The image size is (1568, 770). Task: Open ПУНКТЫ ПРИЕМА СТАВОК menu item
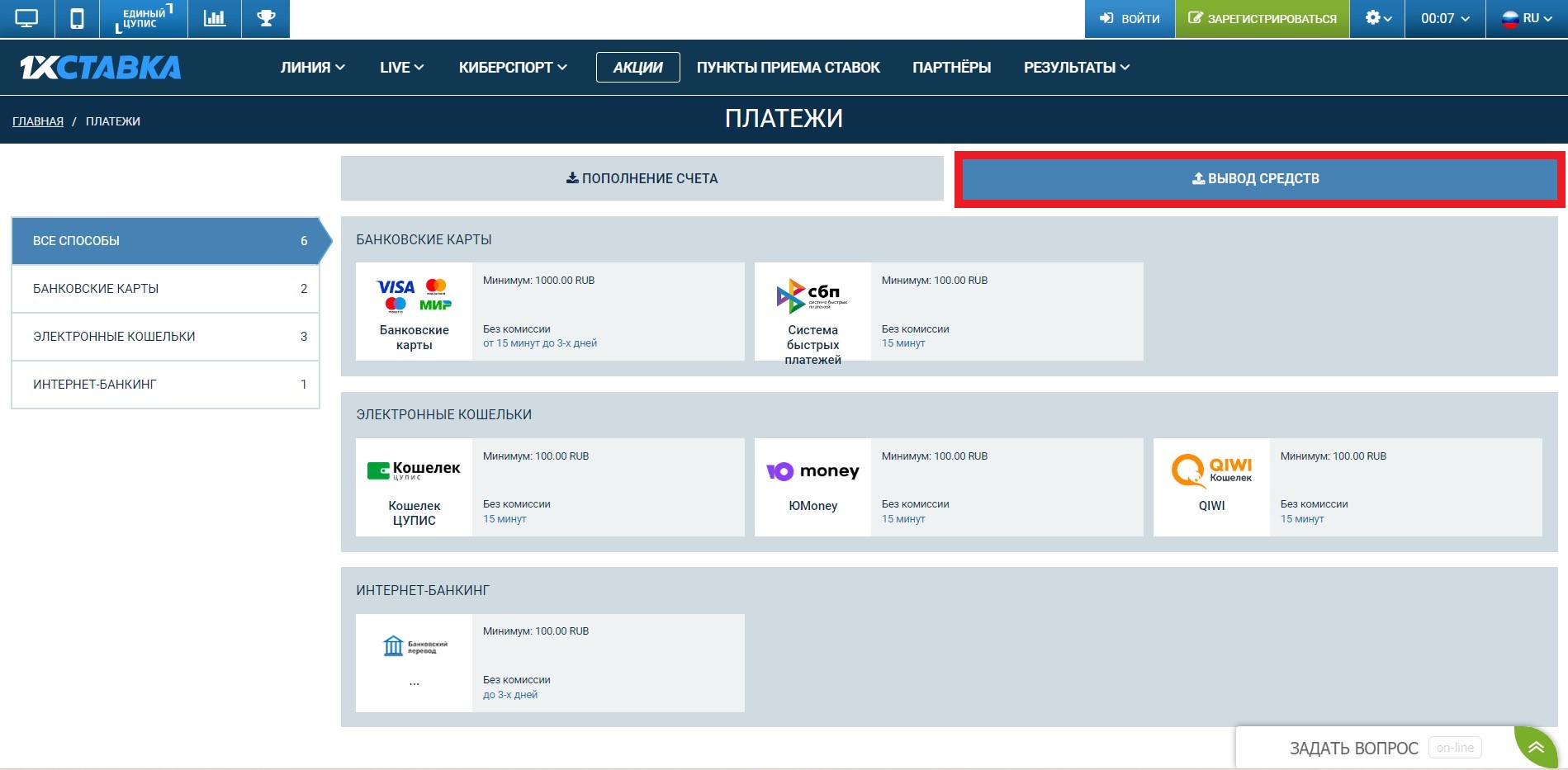(789, 68)
